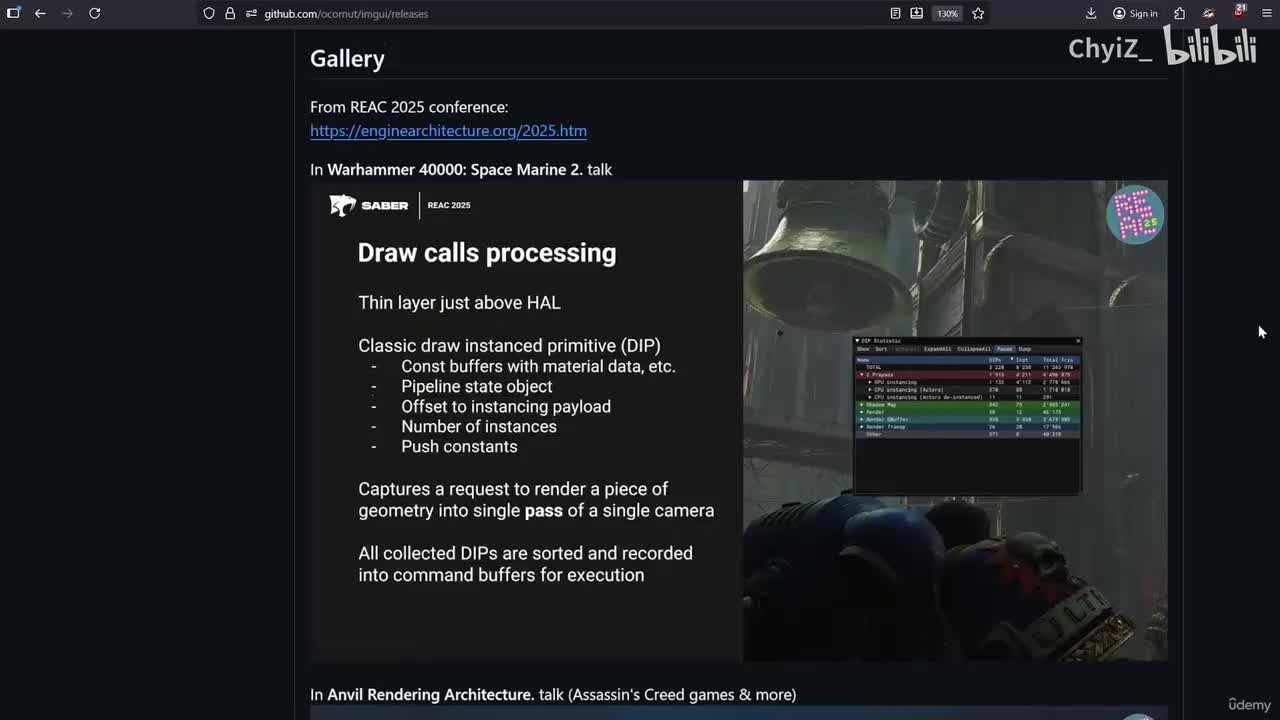The image size is (1280, 720).
Task: Open the permissions icon beside the padlock
Action: pyautogui.click(x=250, y=13)
